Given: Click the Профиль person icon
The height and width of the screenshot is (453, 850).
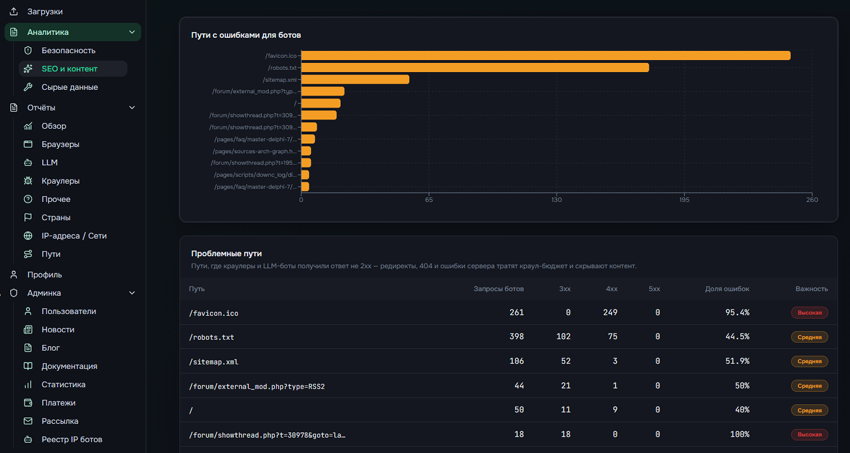Looking at the screenshot, I should click(x=14, y=275).
